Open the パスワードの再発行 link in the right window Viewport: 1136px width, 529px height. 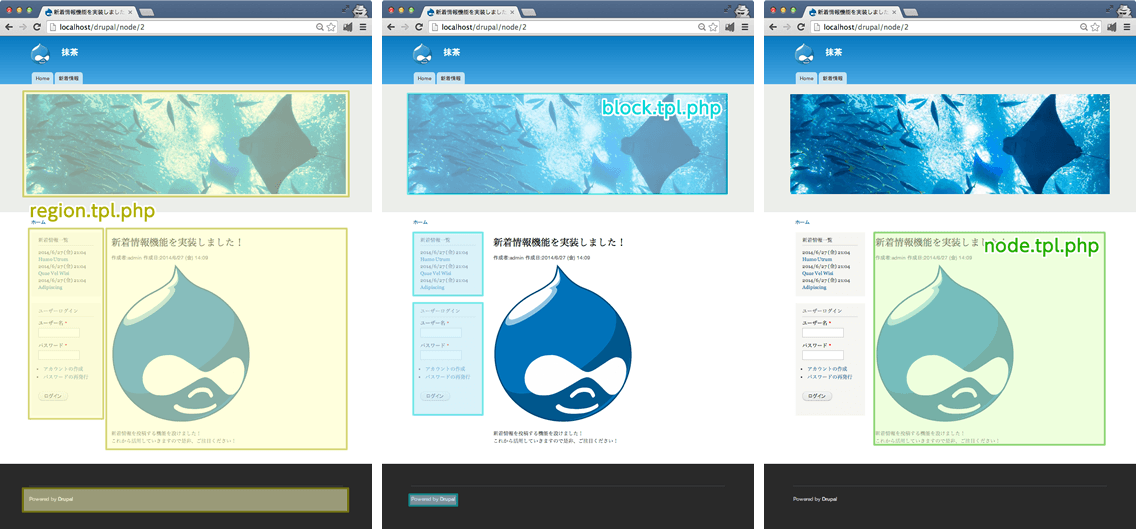click(x=830, y=377)
